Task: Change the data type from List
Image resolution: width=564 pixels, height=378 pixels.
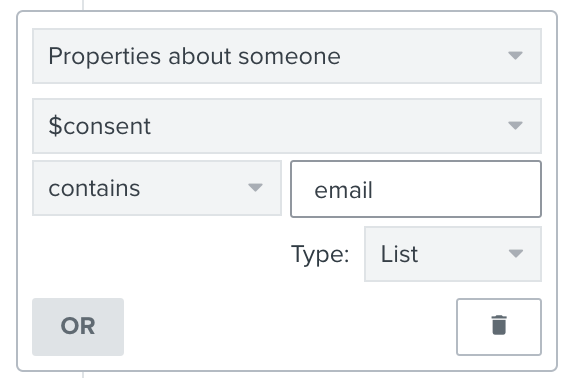Action: pyautogui.click(x=453, y=254)
